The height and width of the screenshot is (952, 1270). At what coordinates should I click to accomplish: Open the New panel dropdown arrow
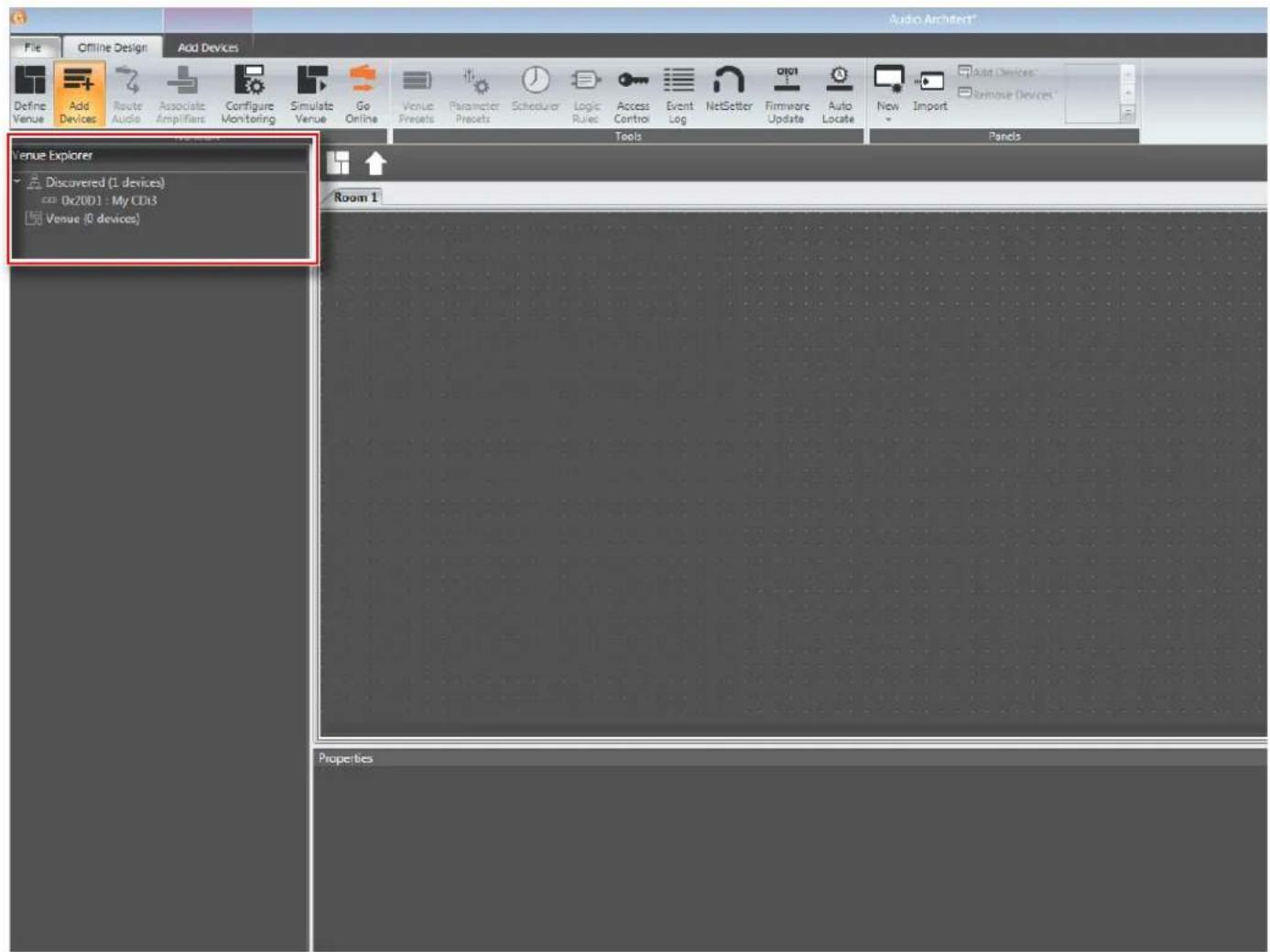[x=888, y=119]
